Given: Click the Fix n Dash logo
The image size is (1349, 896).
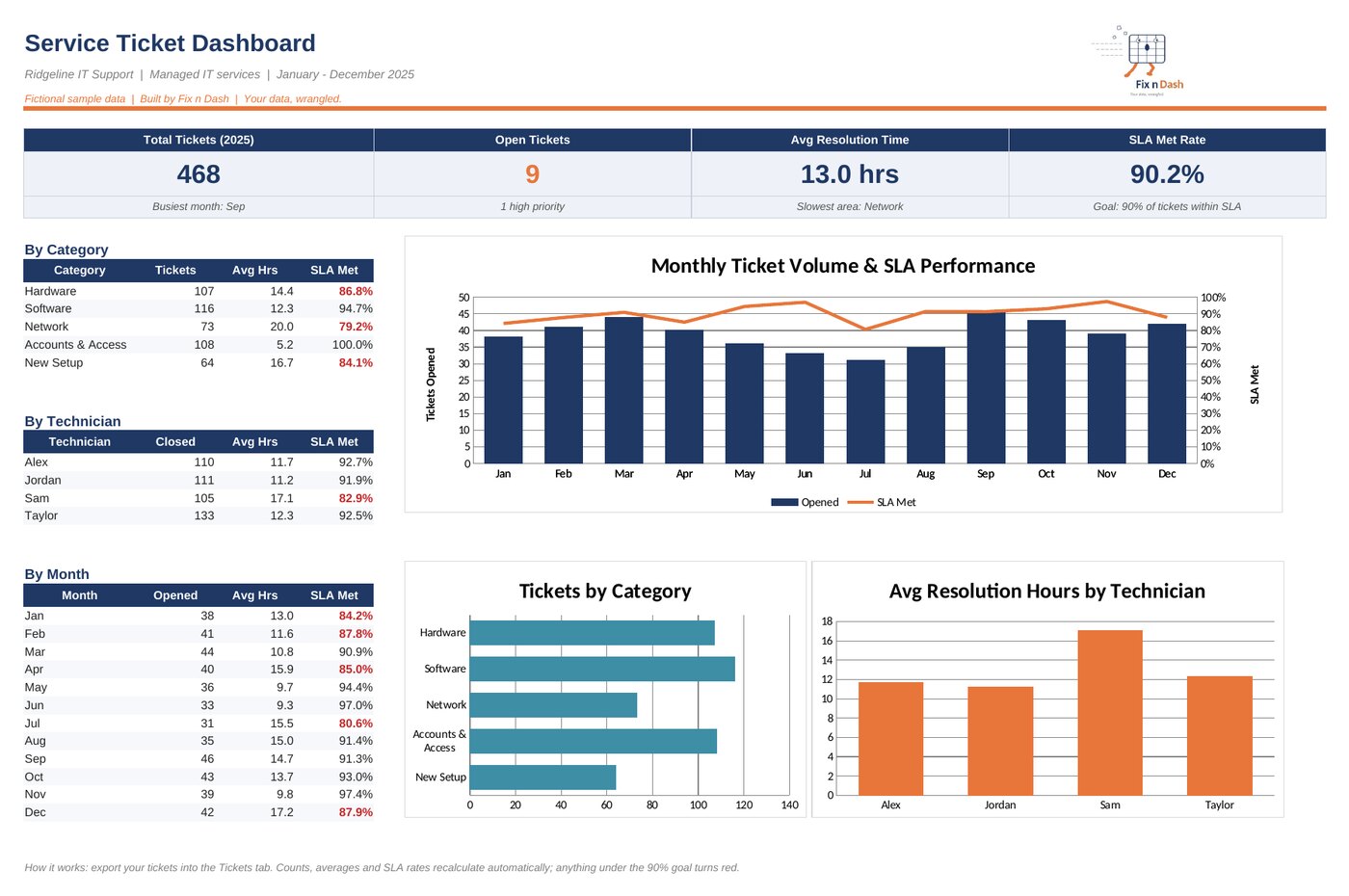Looking at the screenshot, I should [x=1138, y=61].
